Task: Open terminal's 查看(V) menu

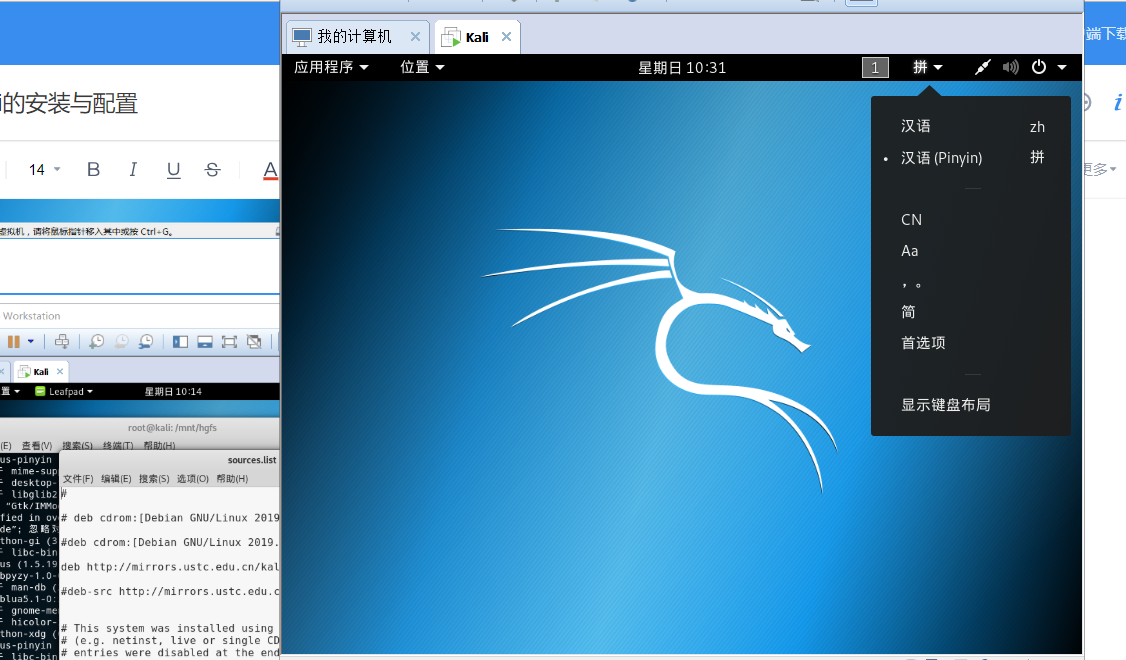Action: 37,446
